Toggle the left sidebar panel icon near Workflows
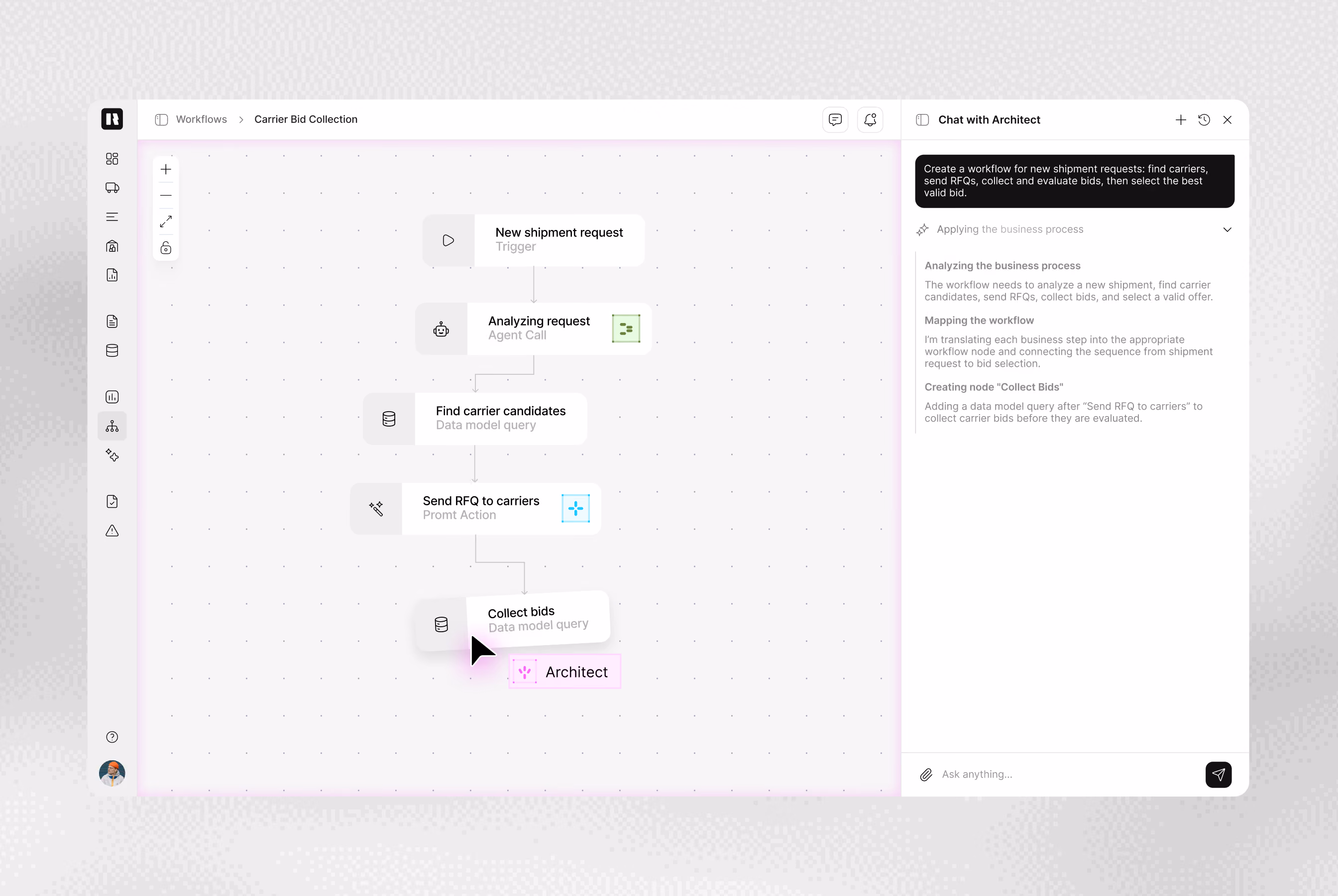The image size is (1338, 896). 162,119
